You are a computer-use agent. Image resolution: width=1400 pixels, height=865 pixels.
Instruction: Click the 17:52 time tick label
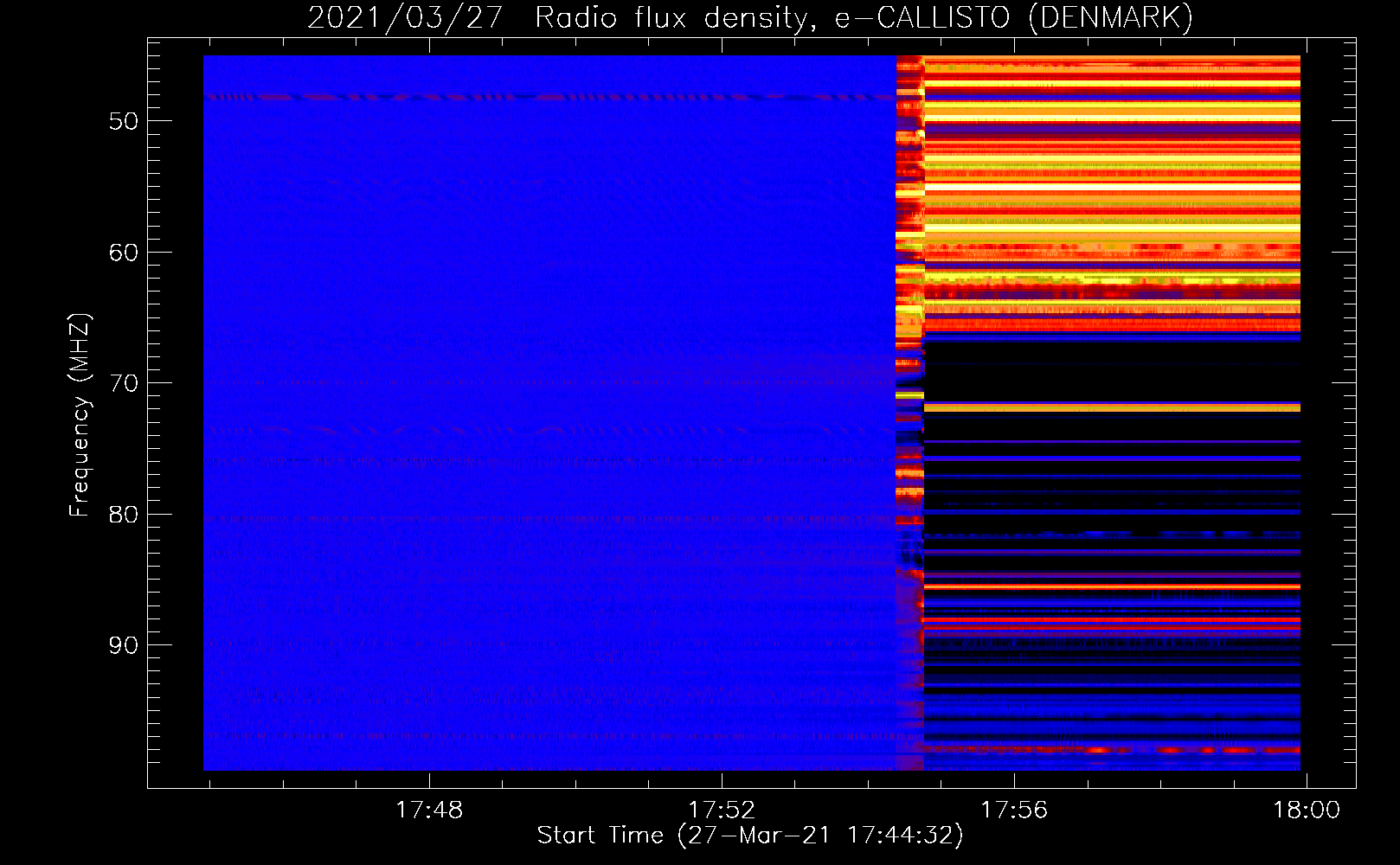click(x=722, y=810)
